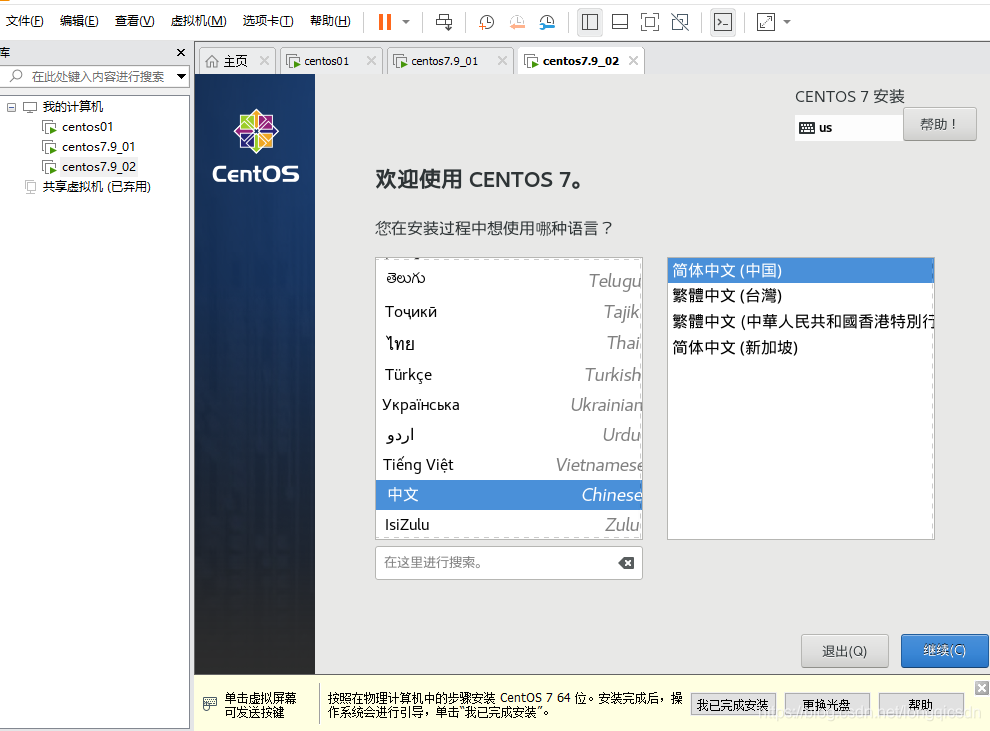Select centos7.9_01 in the library tree

pyautogui.click(x=98, y=147)
